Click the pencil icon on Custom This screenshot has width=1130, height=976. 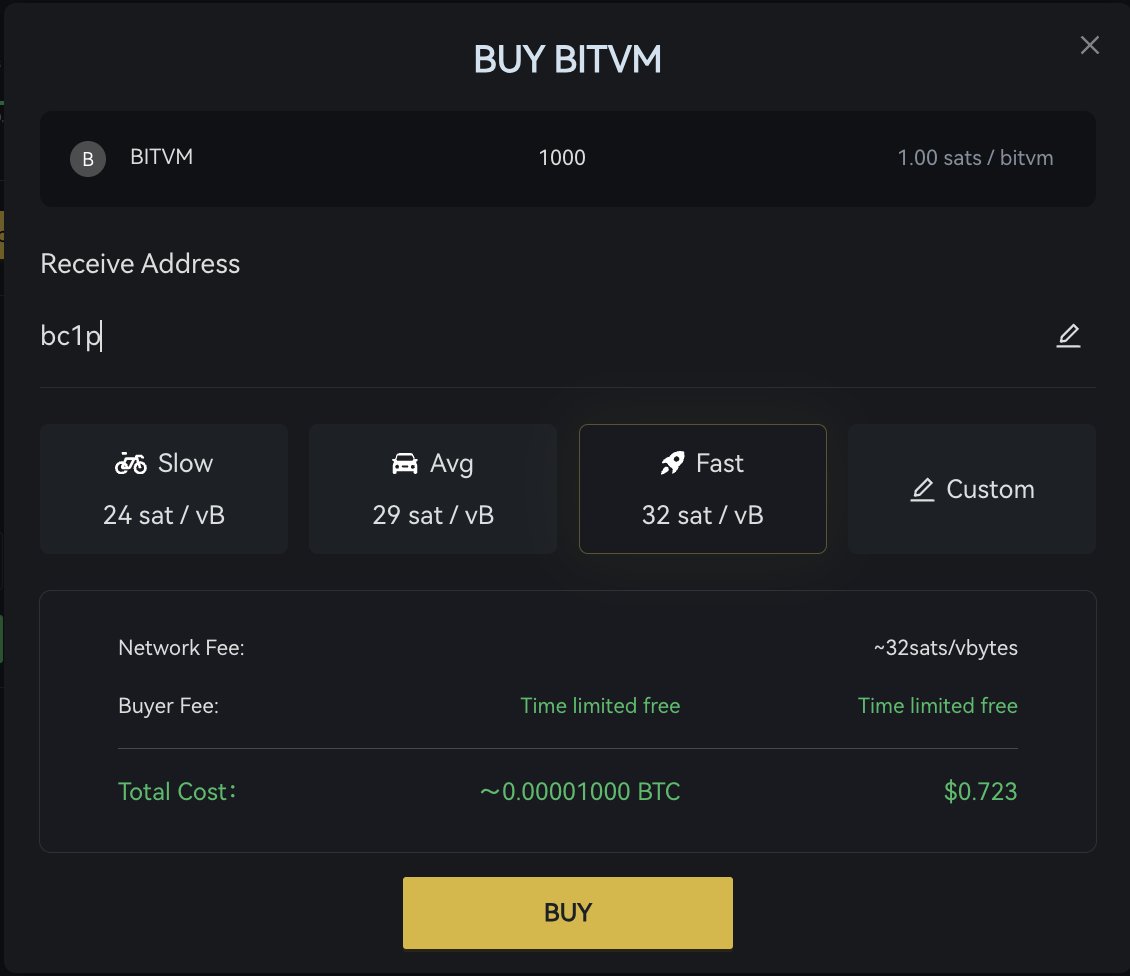(922, 490)
